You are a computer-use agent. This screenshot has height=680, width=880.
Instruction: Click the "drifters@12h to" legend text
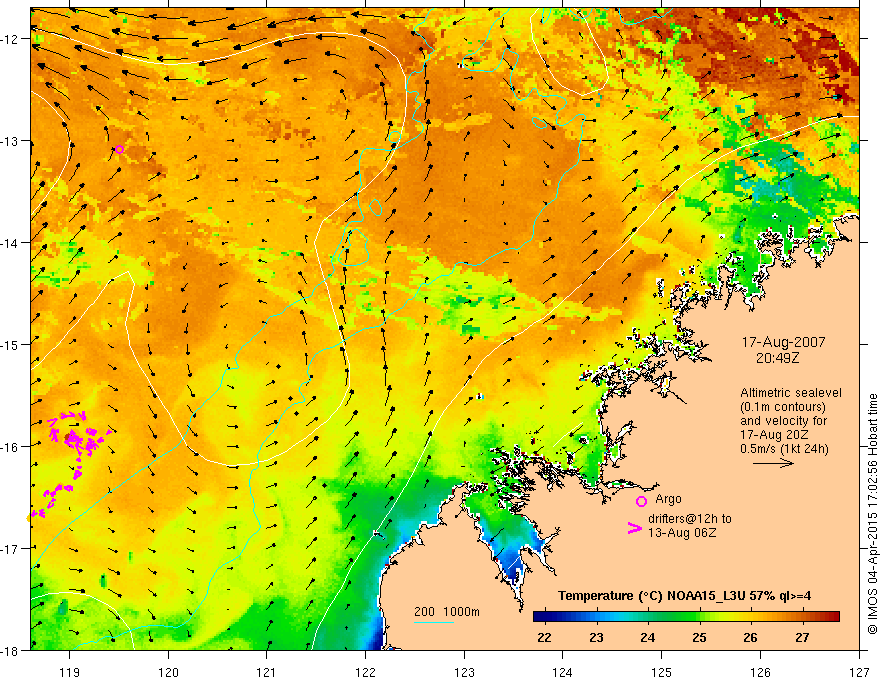coord(690,519)
